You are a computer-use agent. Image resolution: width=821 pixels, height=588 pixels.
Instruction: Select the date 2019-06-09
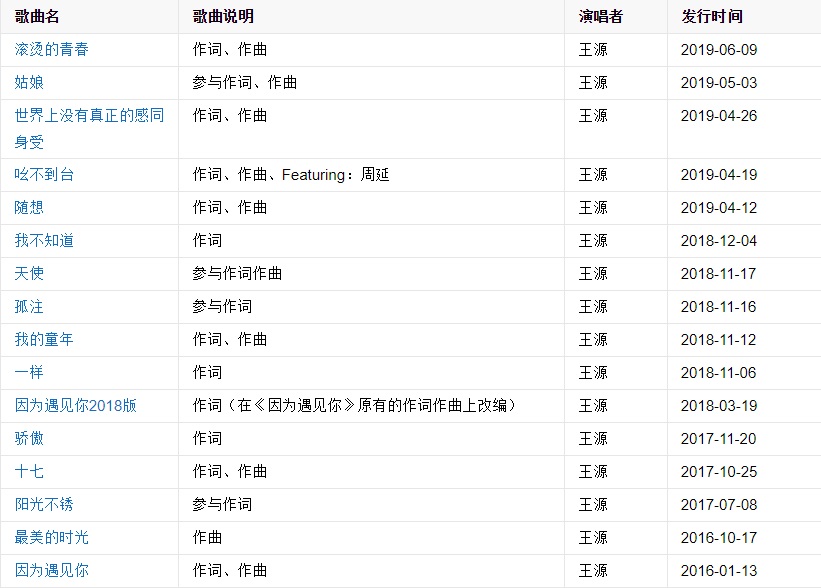[x=719, y=49]
